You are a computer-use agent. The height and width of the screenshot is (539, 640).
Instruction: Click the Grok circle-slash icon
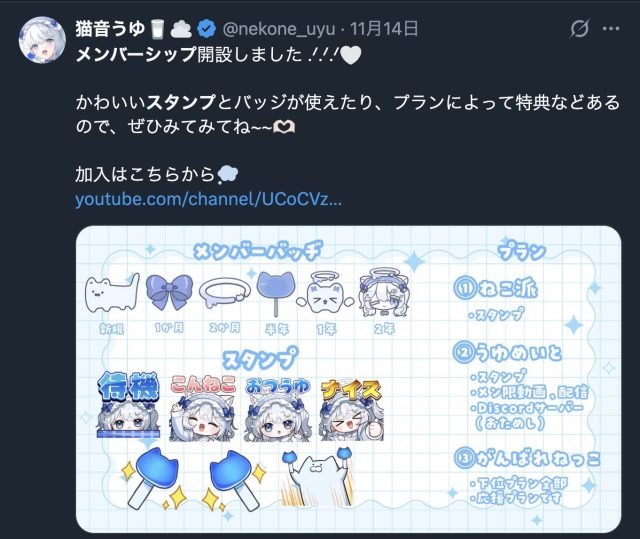pos(579,29)
